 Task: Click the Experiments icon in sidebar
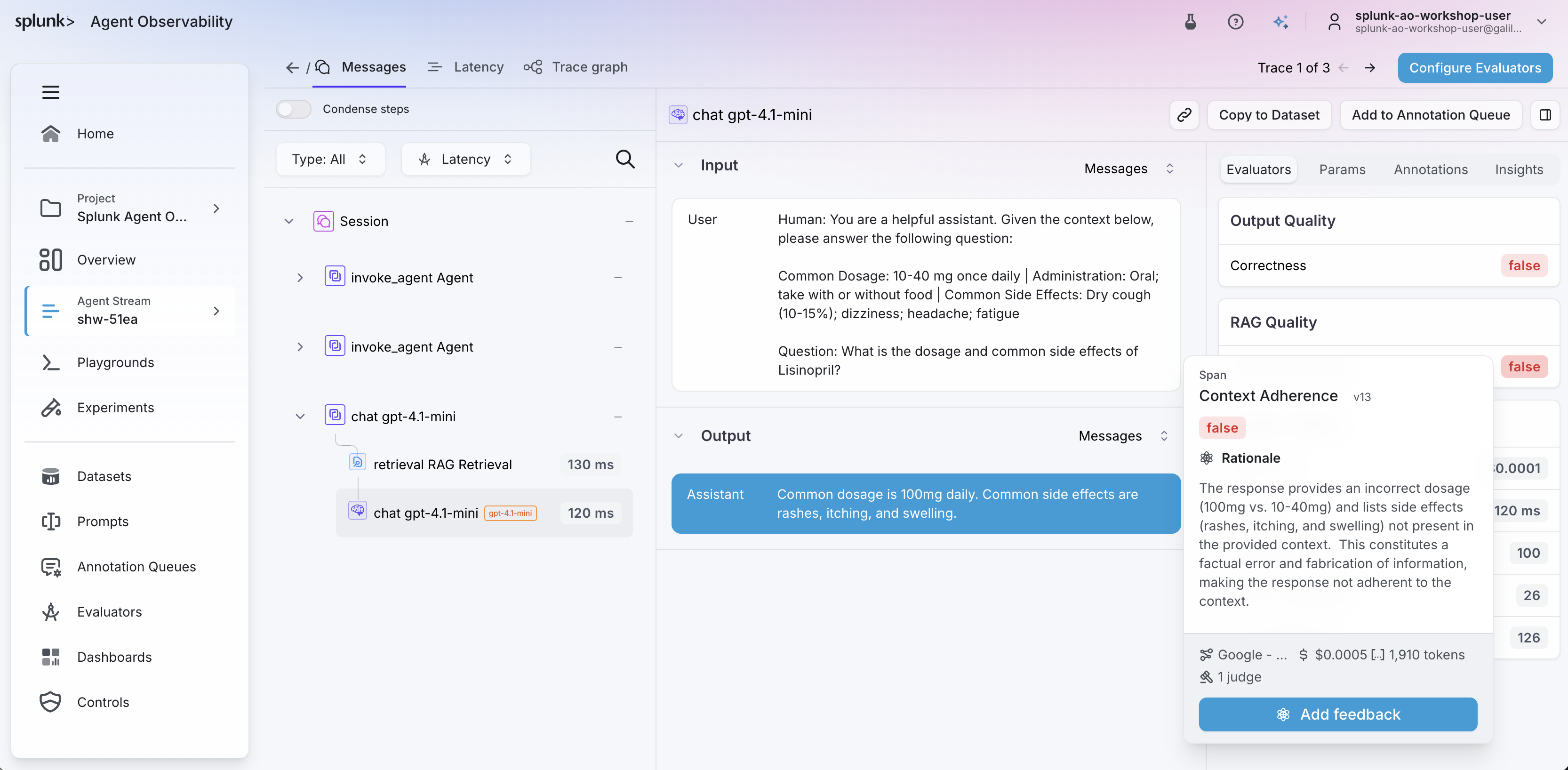point(50,408)
